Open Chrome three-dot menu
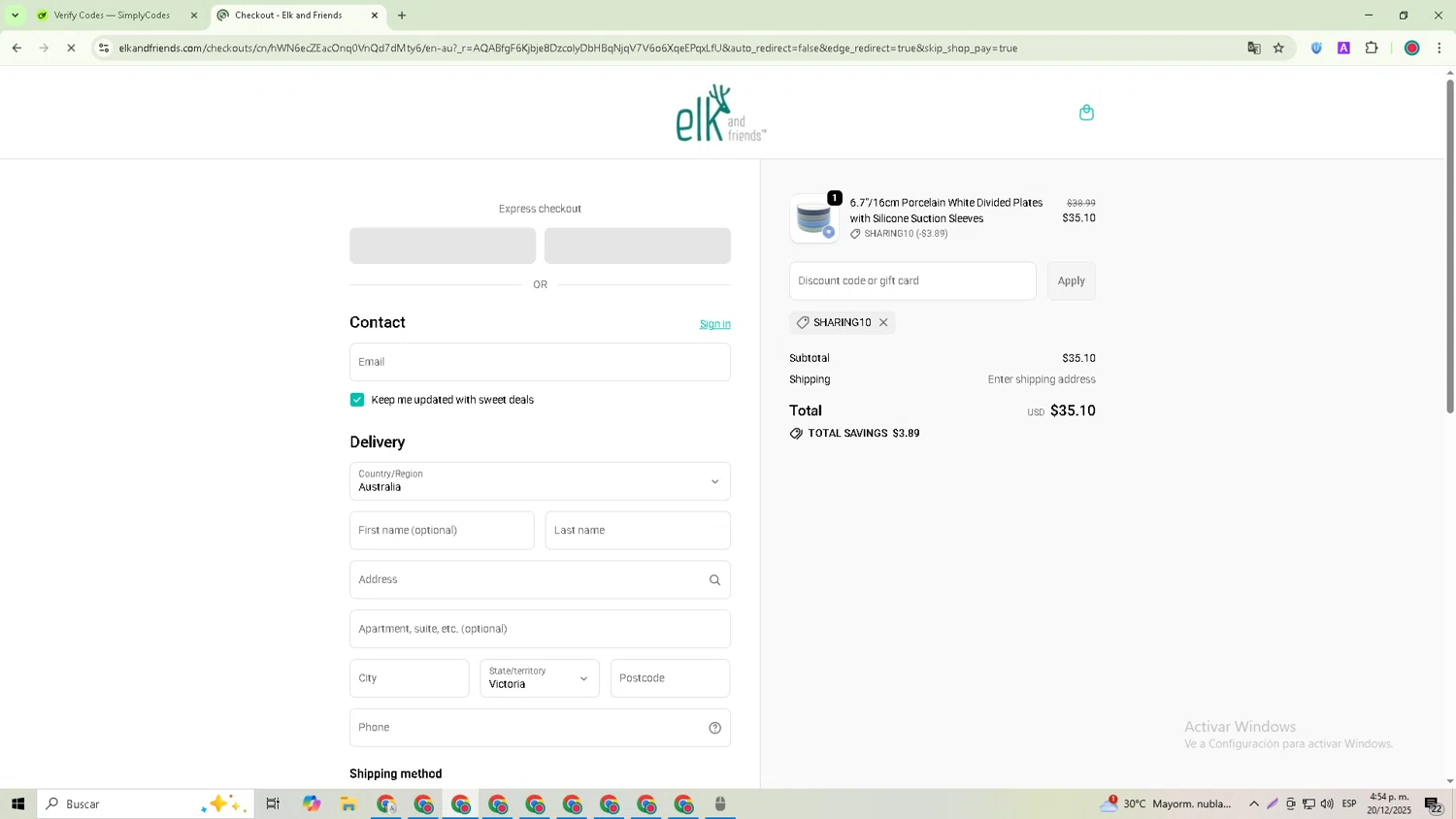 1439,48
